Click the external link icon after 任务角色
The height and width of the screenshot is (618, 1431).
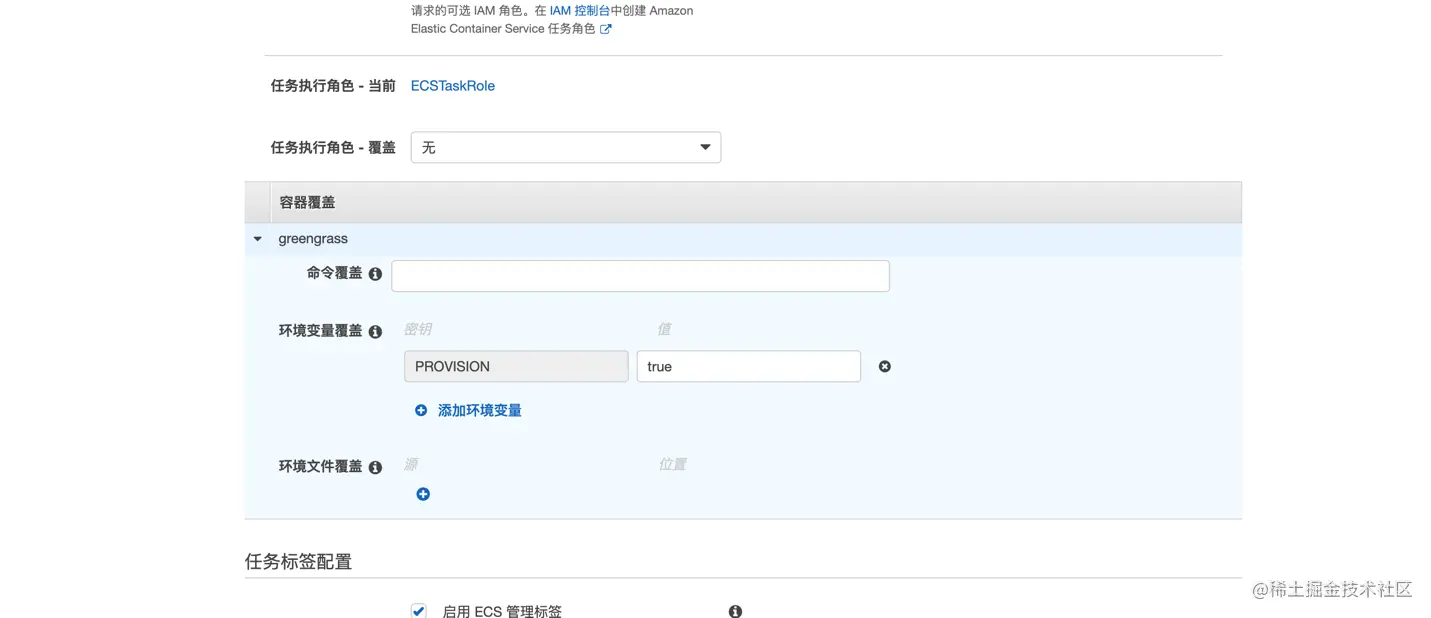[x=605, y=29]
